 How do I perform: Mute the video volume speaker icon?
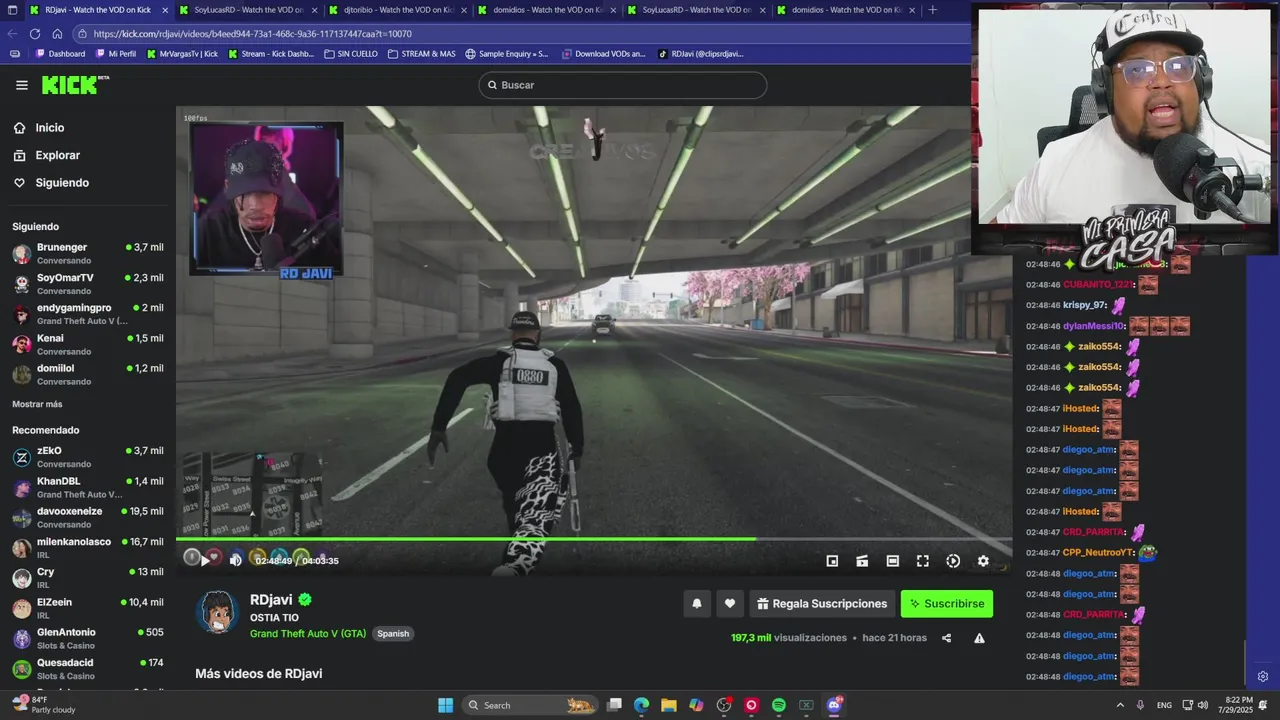point(236,561)
